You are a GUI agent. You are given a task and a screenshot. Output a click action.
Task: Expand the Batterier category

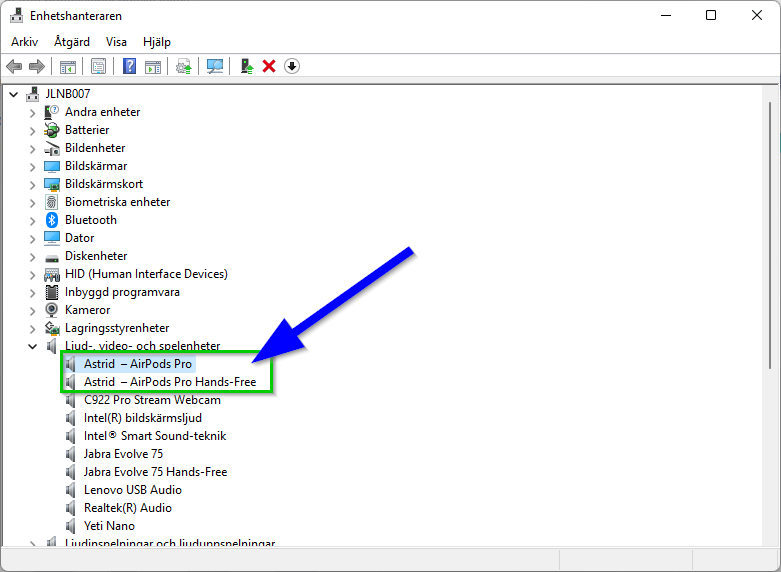[33, 131]
